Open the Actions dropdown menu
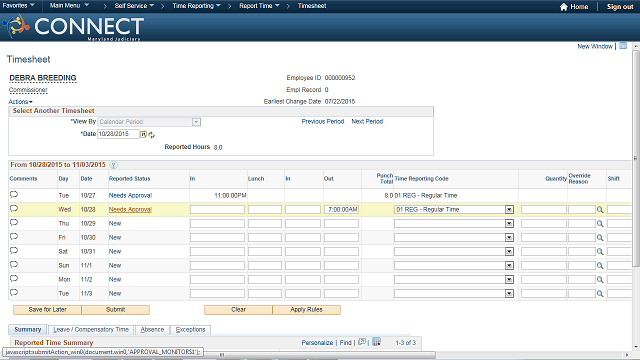 (x=20, y=102)
